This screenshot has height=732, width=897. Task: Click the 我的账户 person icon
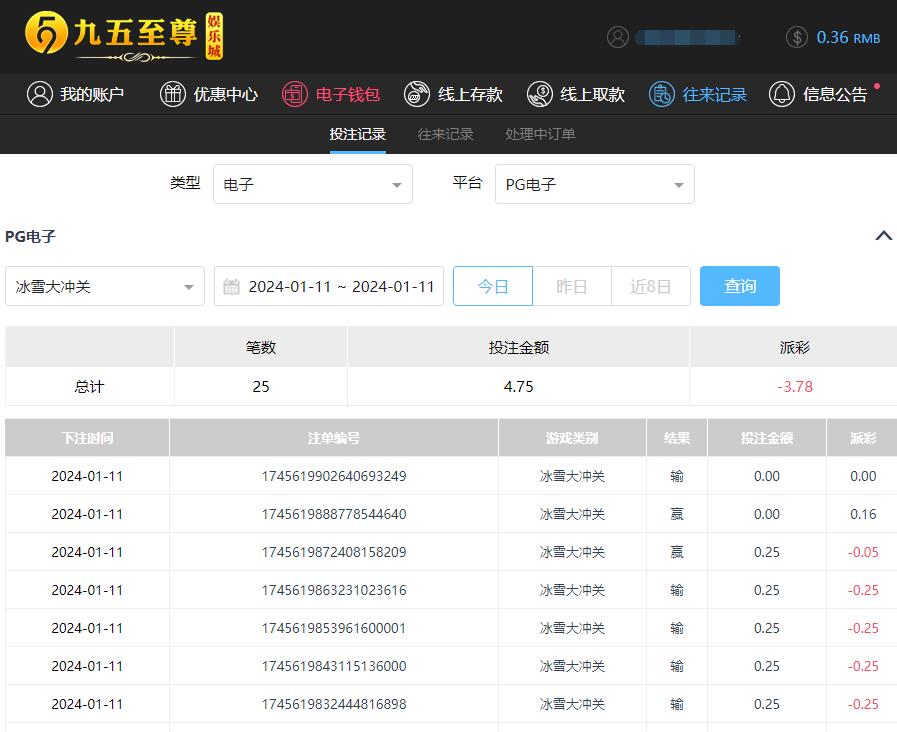click(40, 94)
